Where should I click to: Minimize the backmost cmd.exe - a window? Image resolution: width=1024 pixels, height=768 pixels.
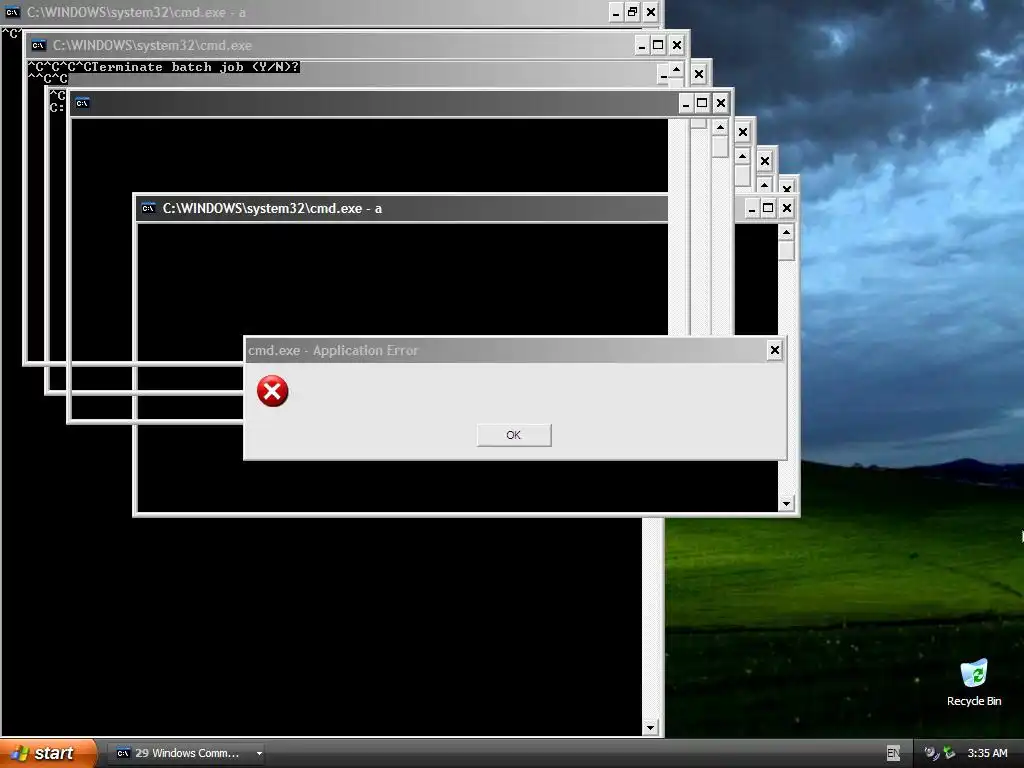(616, 12)
